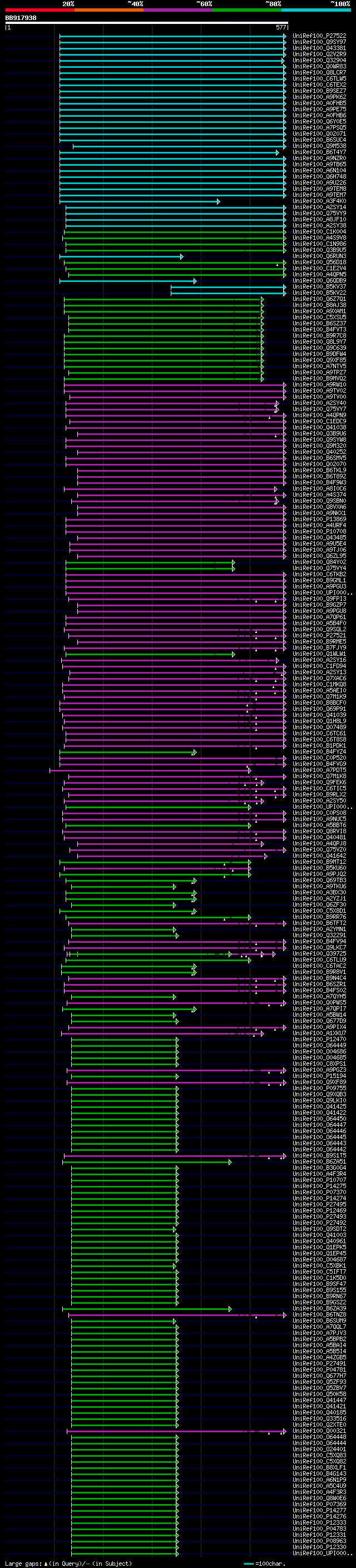Open hit UniRef100_Q43381
356x1568 pixels.
point(319,48)
